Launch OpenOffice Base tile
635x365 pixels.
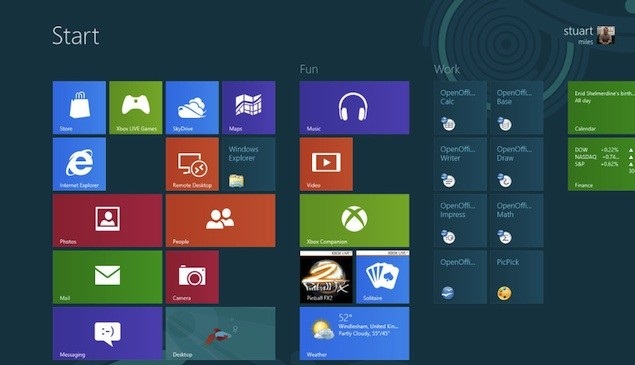tap(517, 107)
